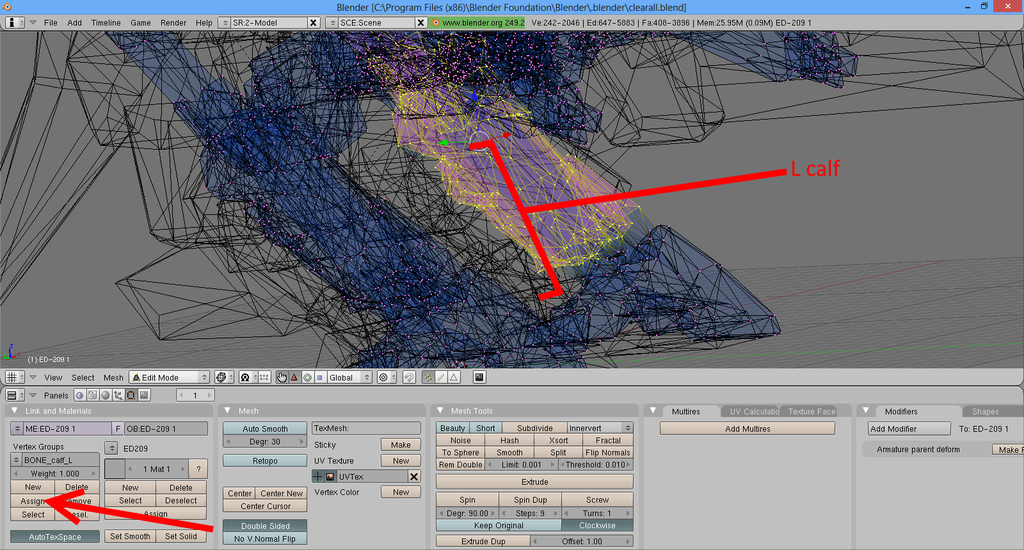Toggle AutoTexSpace option
Image resolution: width=1024 pixels, height=550 pixels.
[55, 537]
